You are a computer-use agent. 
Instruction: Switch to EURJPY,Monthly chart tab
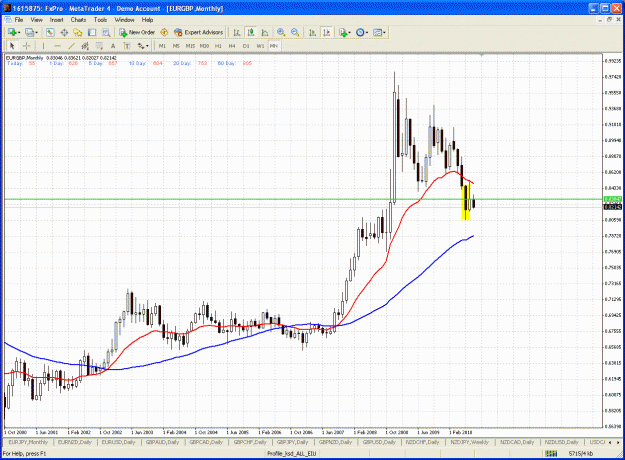(28, 442)
